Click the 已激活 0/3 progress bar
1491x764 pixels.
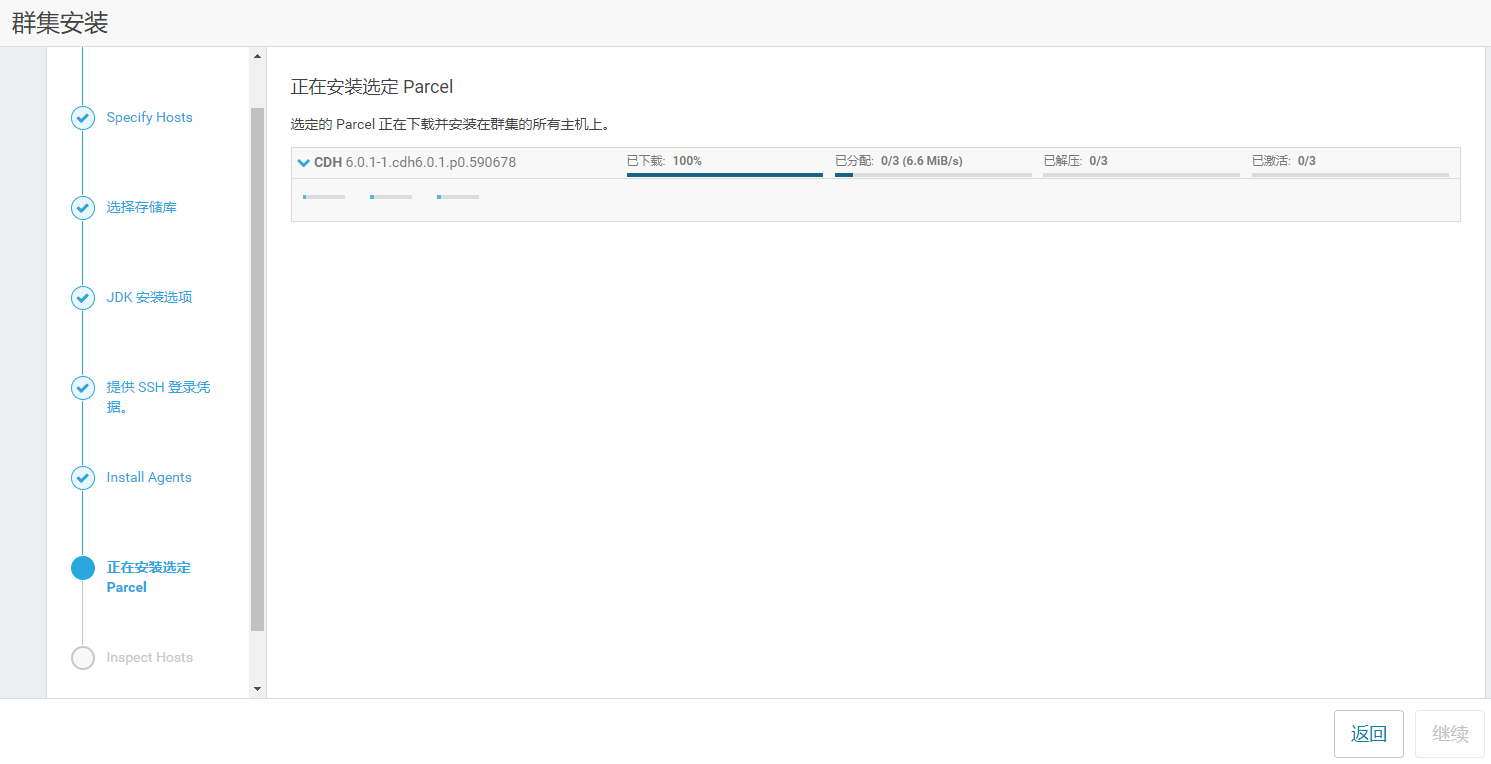(1350, 174)
